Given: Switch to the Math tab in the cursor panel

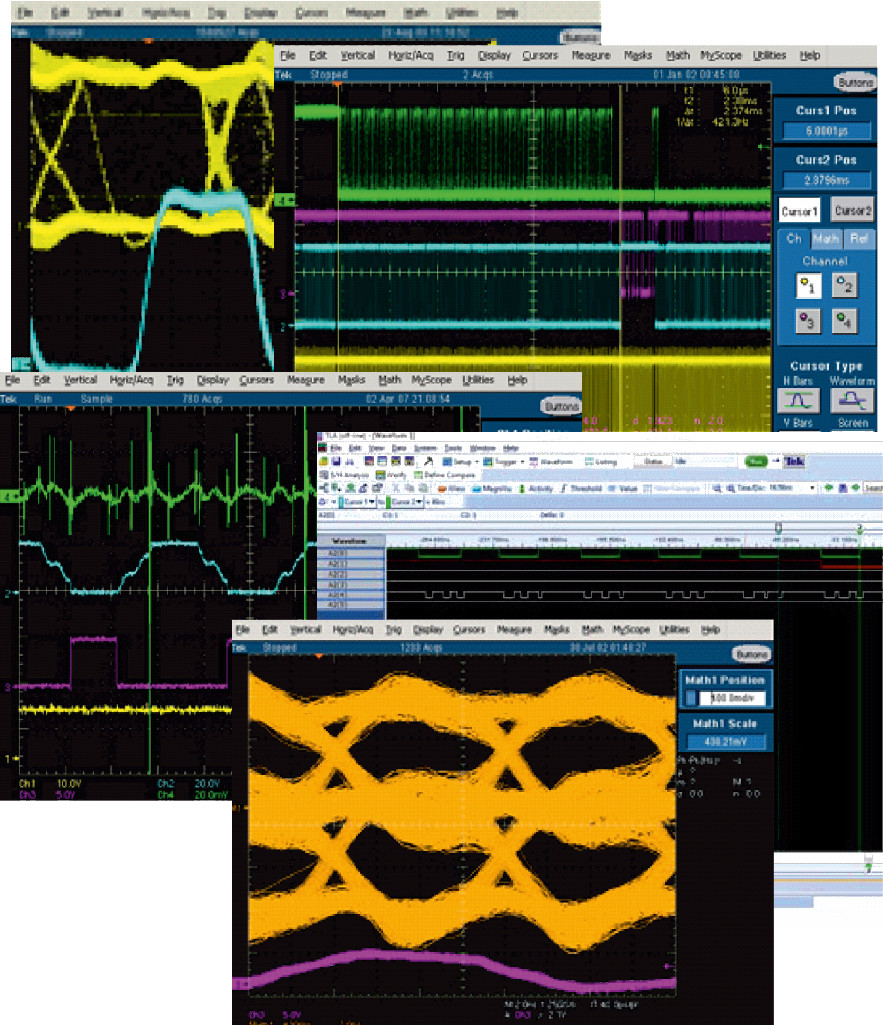Looking at the screenshot, I should click(x=826, y=239).
